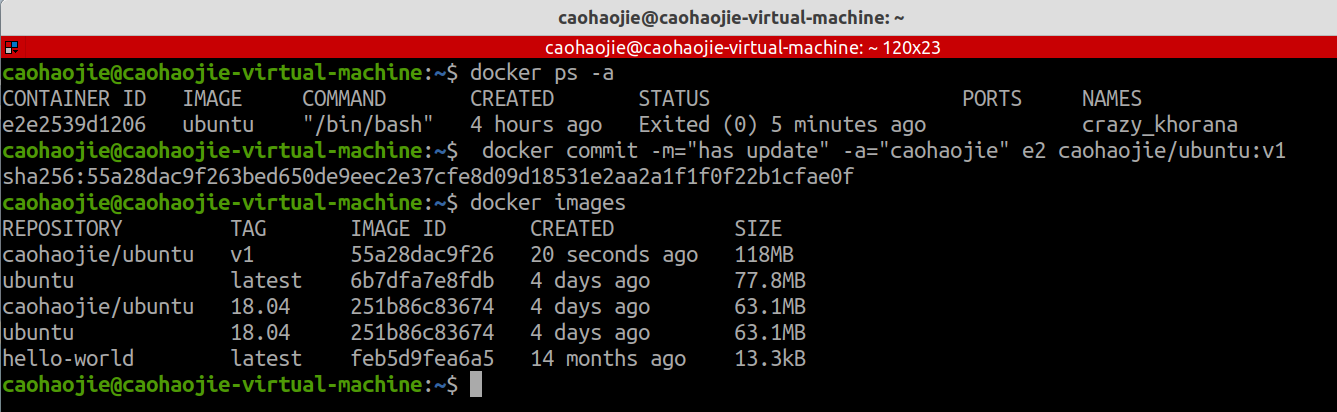Image resolution: width=1337 pixels, height=412 pixels.
Task: Click the image ID feb5d9fea6a5
Action: pyautogui.click(x=422, y=358)
